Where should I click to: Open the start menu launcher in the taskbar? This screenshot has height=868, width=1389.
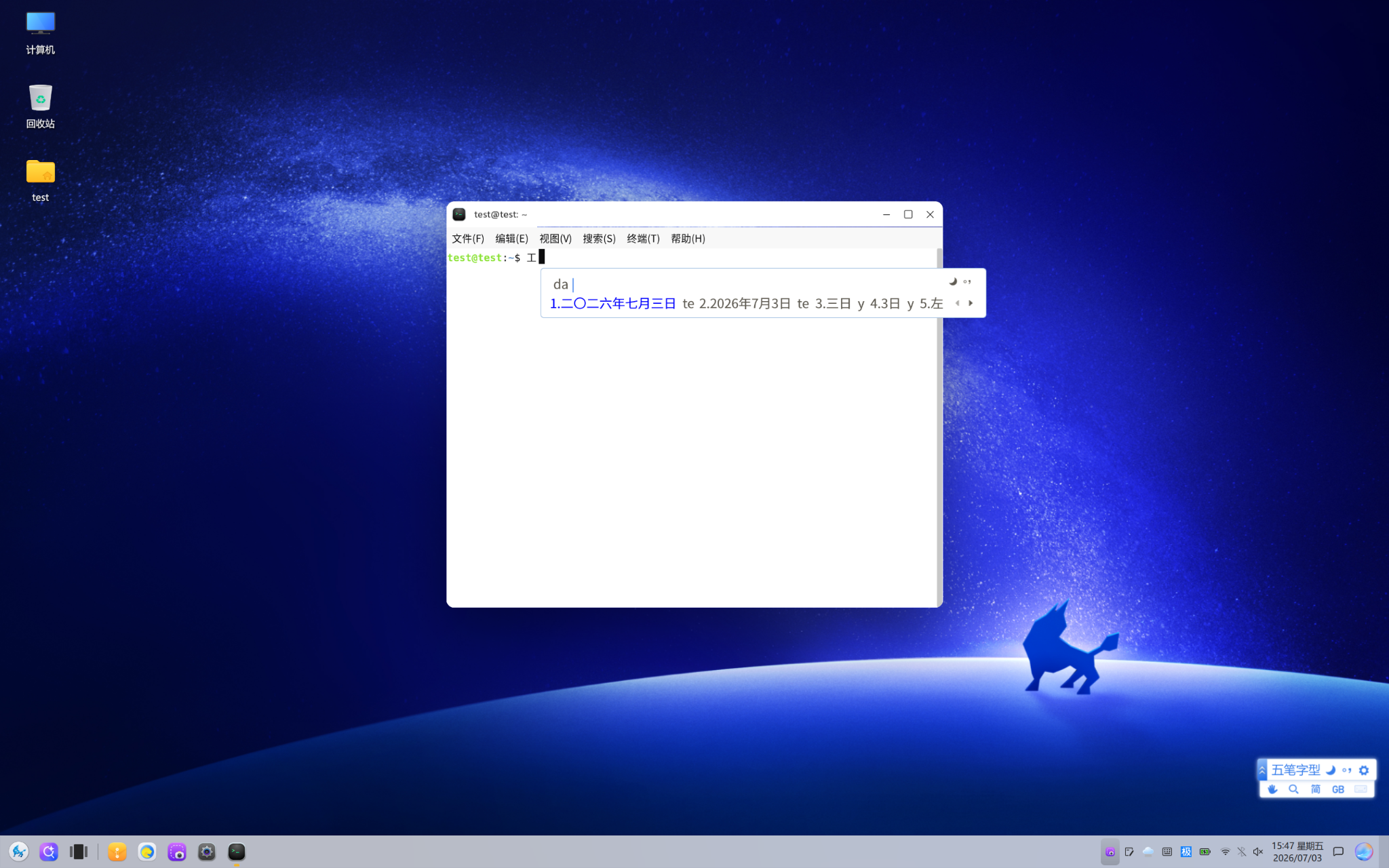[x=19, y=852]
